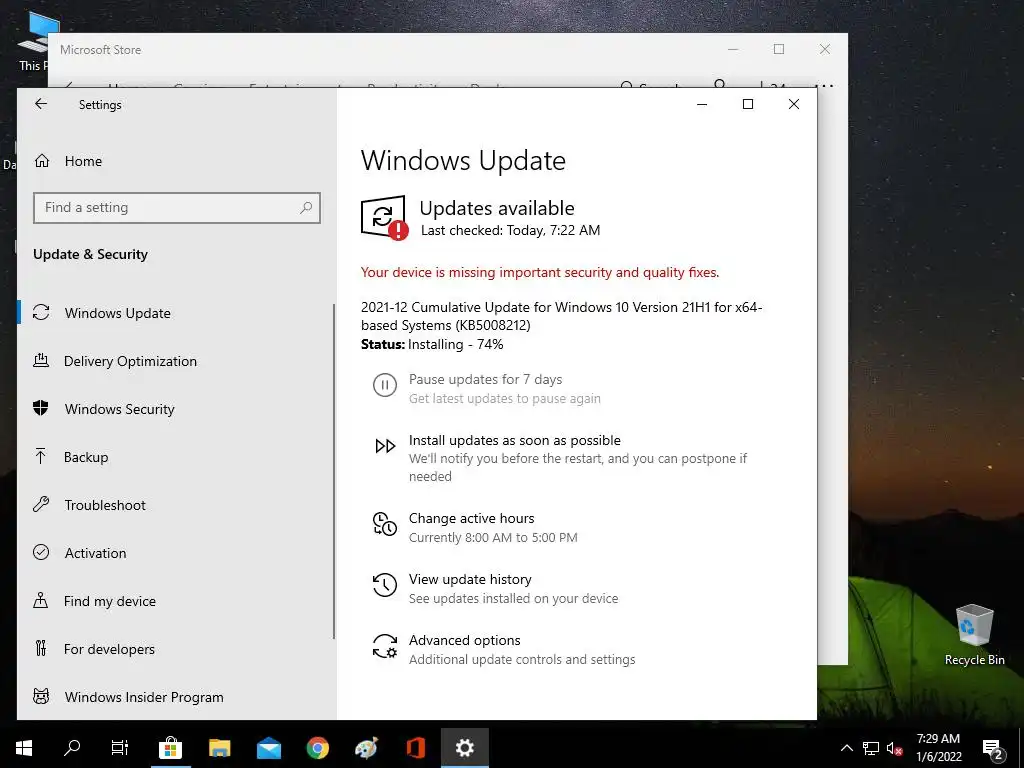Open View update history
Viewport: 1024px width, 768px height.
[x=470, y=579]
